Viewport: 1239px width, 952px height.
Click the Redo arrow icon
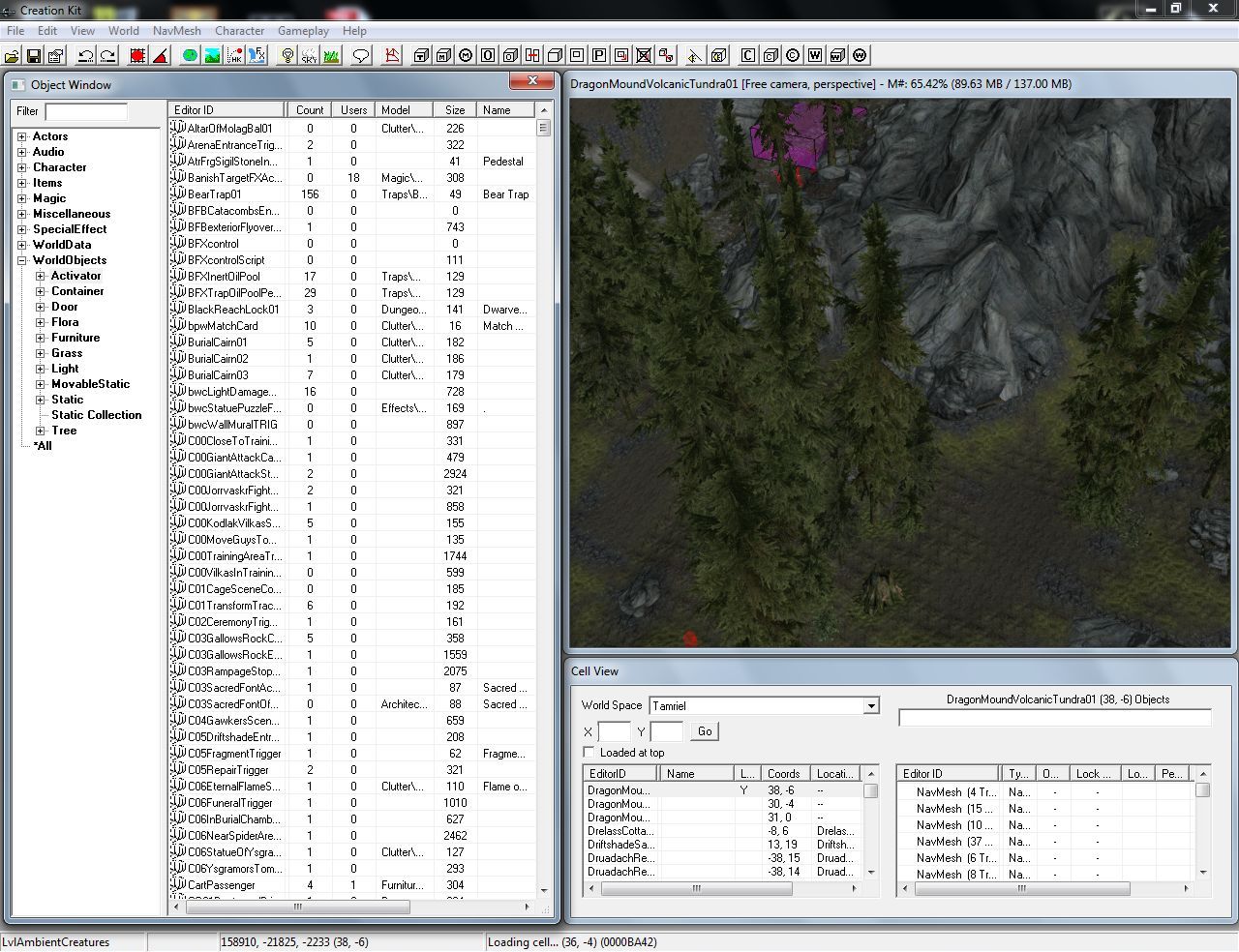(107, 56)
